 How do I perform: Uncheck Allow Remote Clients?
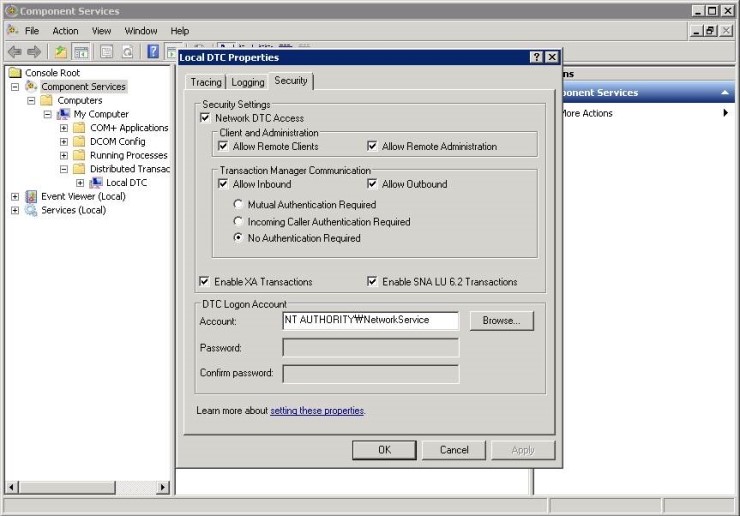[x=223, y=146]
